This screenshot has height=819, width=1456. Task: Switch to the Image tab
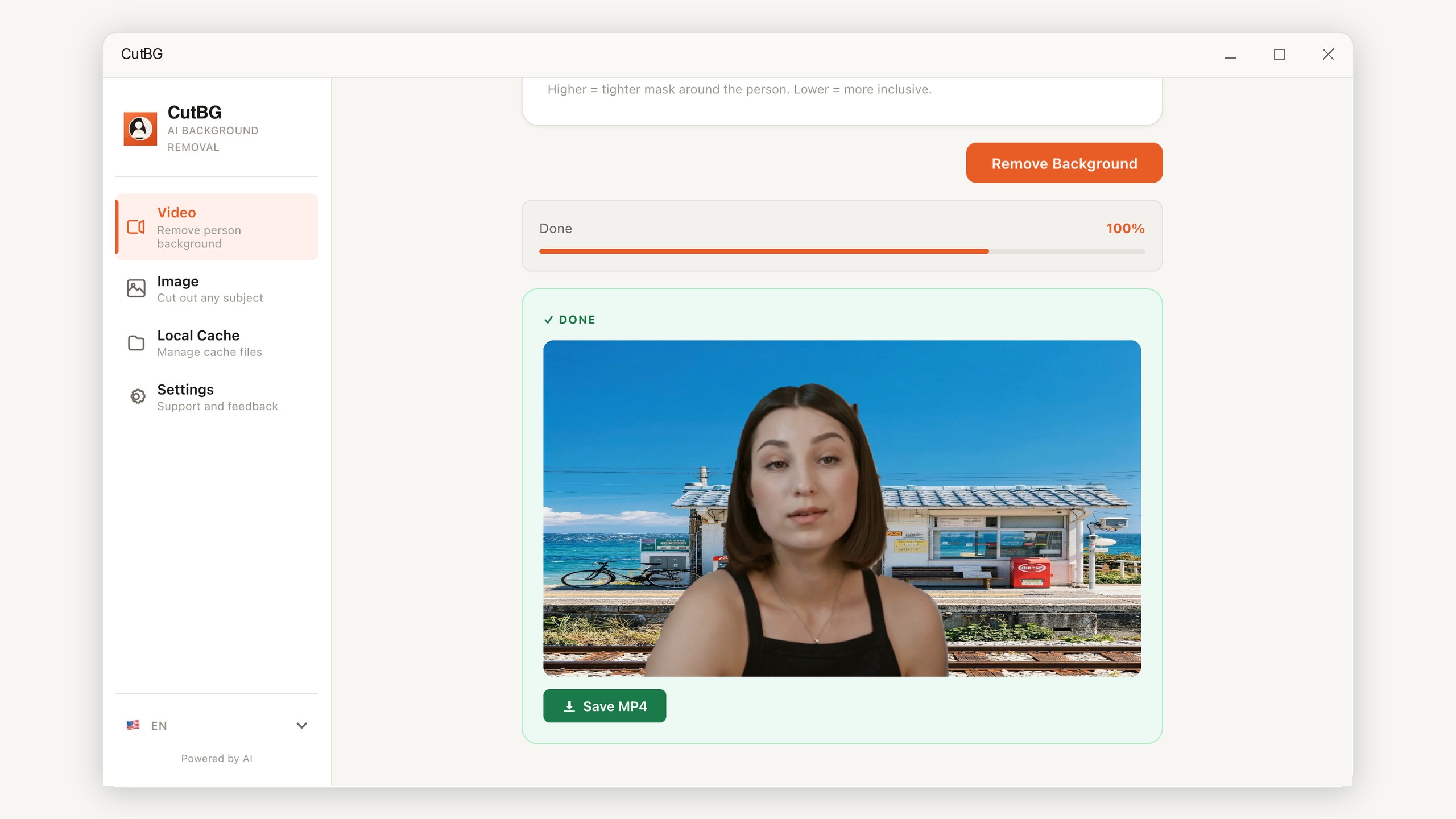217,289
